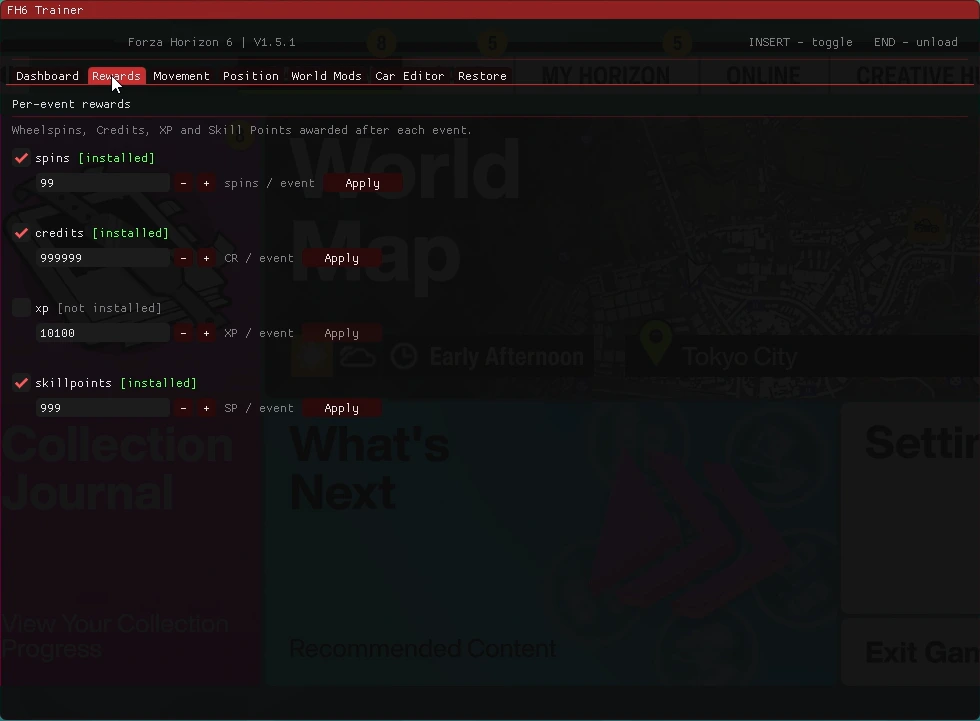Focus the skillpoints field showing 999

[x=102, y=408]
